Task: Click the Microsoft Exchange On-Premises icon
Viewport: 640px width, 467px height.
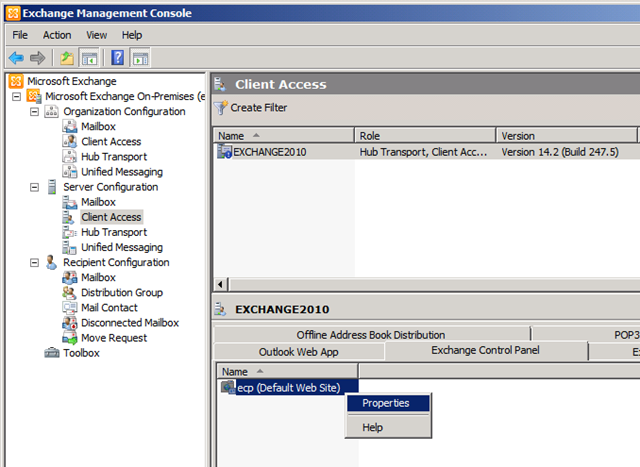Action: coord(34,96)
